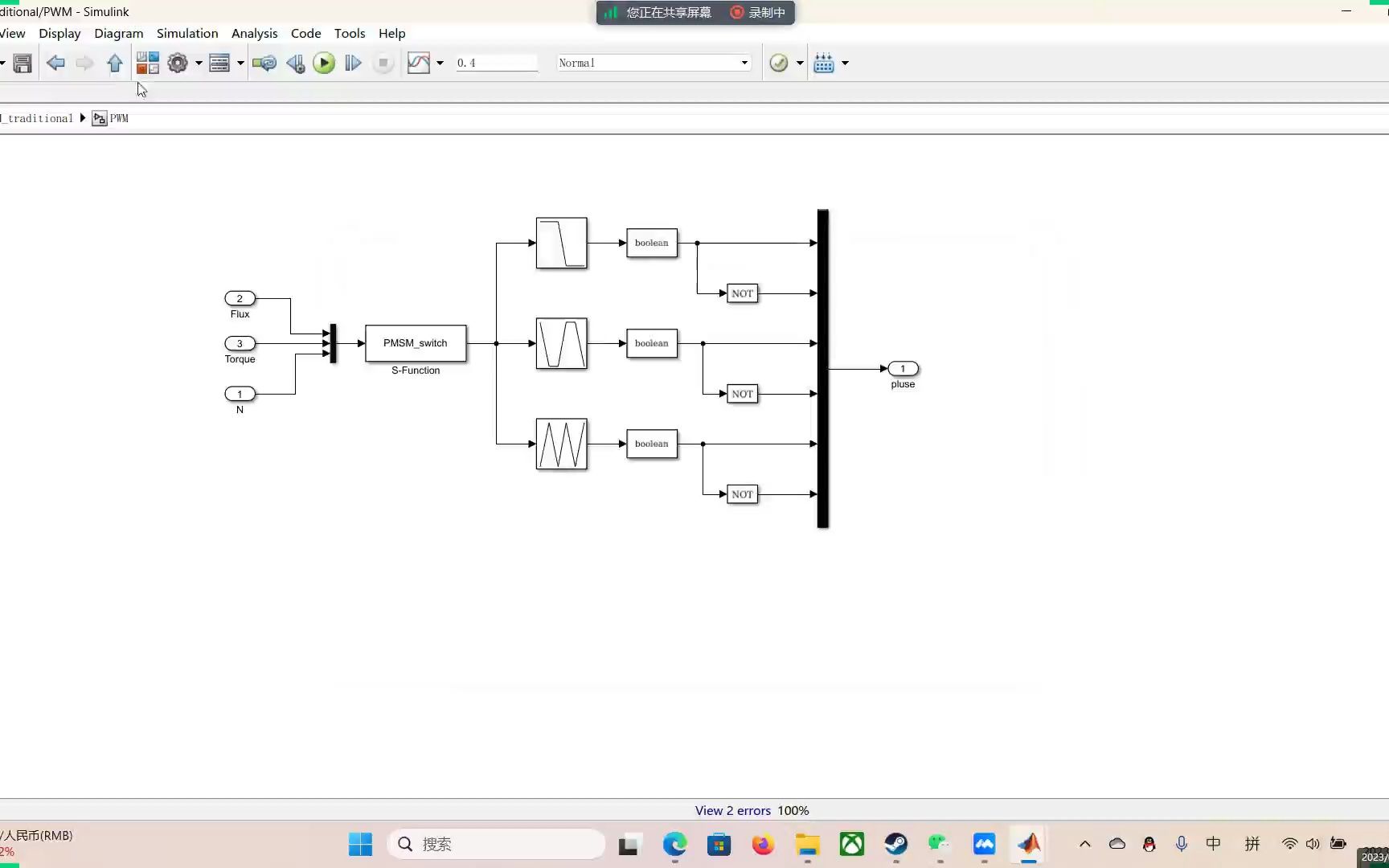The width and height of the screenshot is (1389, 868).
Task: Open the Simulation Data Inspector icon
Action: [419, 63]
